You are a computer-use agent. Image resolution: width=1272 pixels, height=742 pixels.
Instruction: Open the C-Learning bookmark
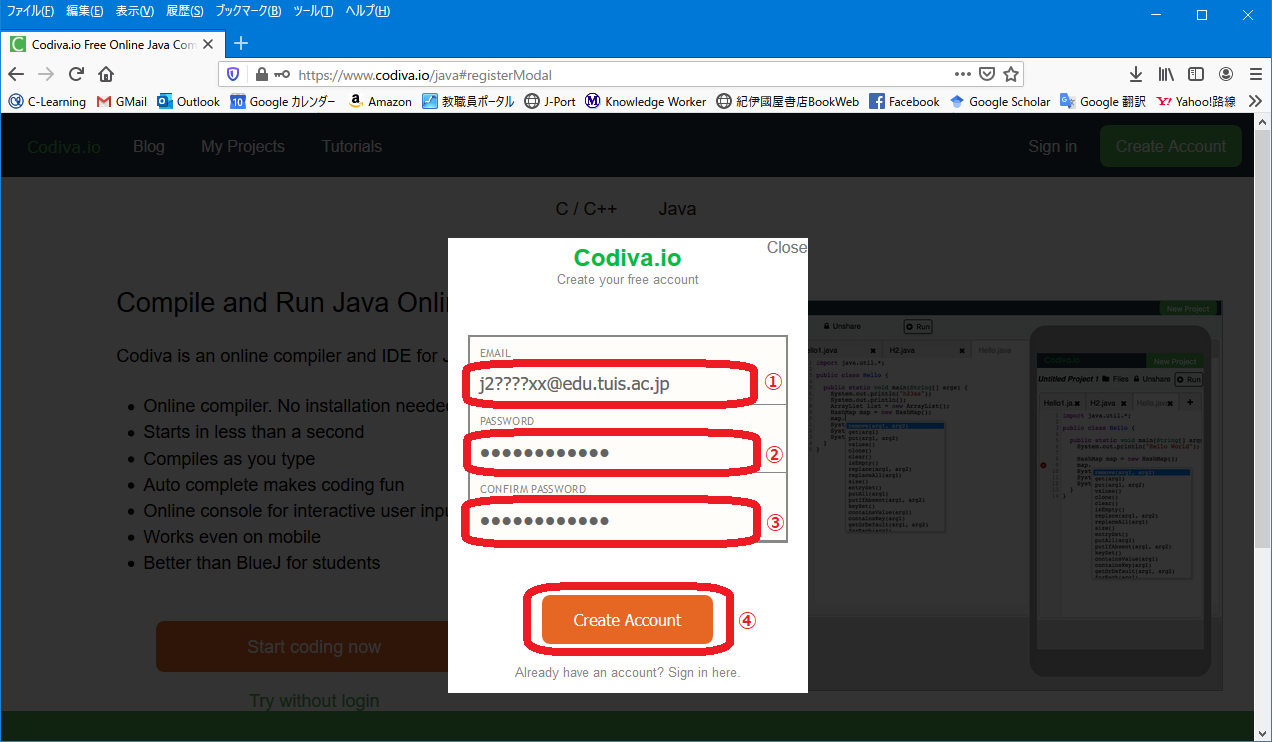tap(47, 101)
